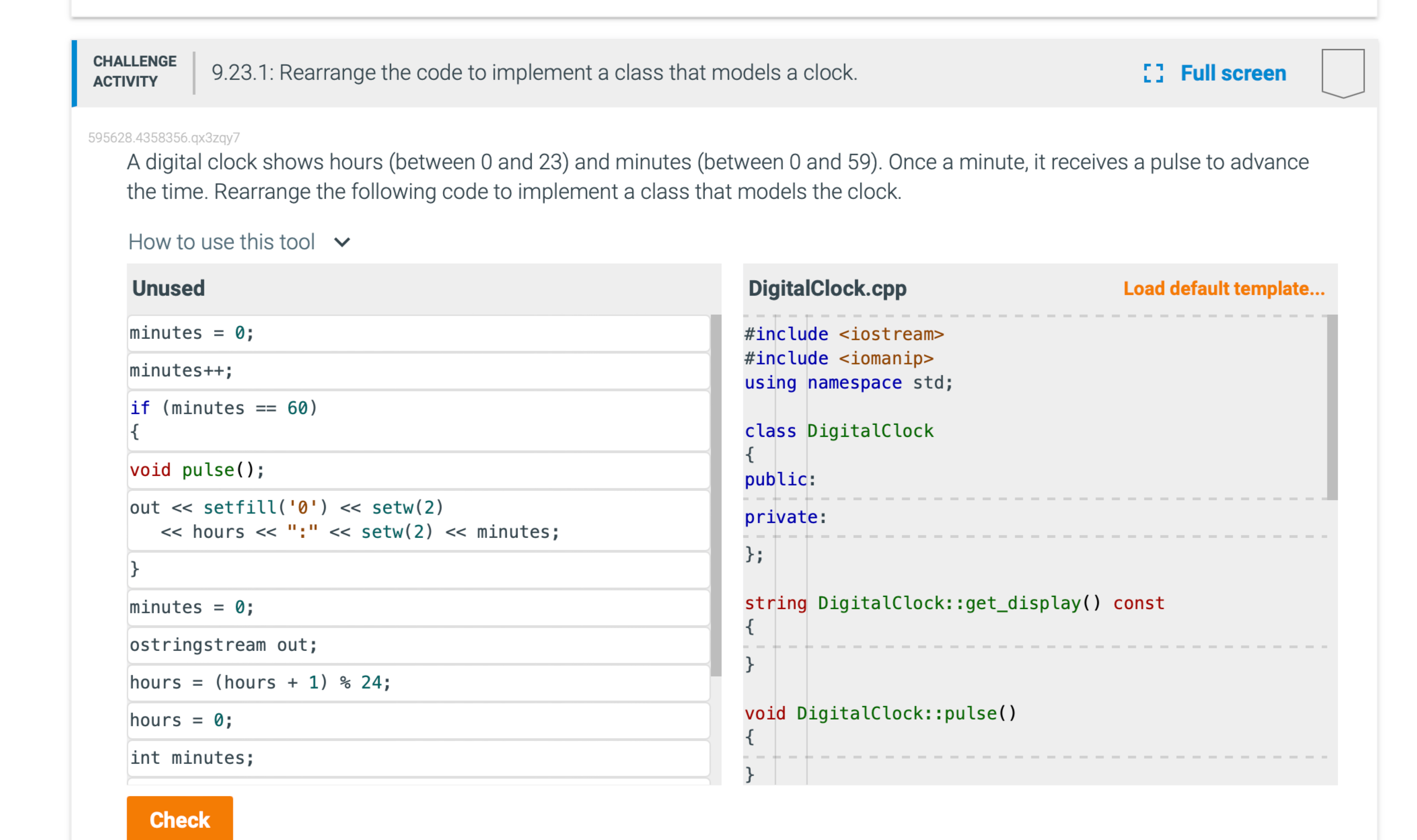The image size is (1417, 840).
Task: Click activity ID '595628.4358356.qx3zqy7'
Action: [163, 138]
